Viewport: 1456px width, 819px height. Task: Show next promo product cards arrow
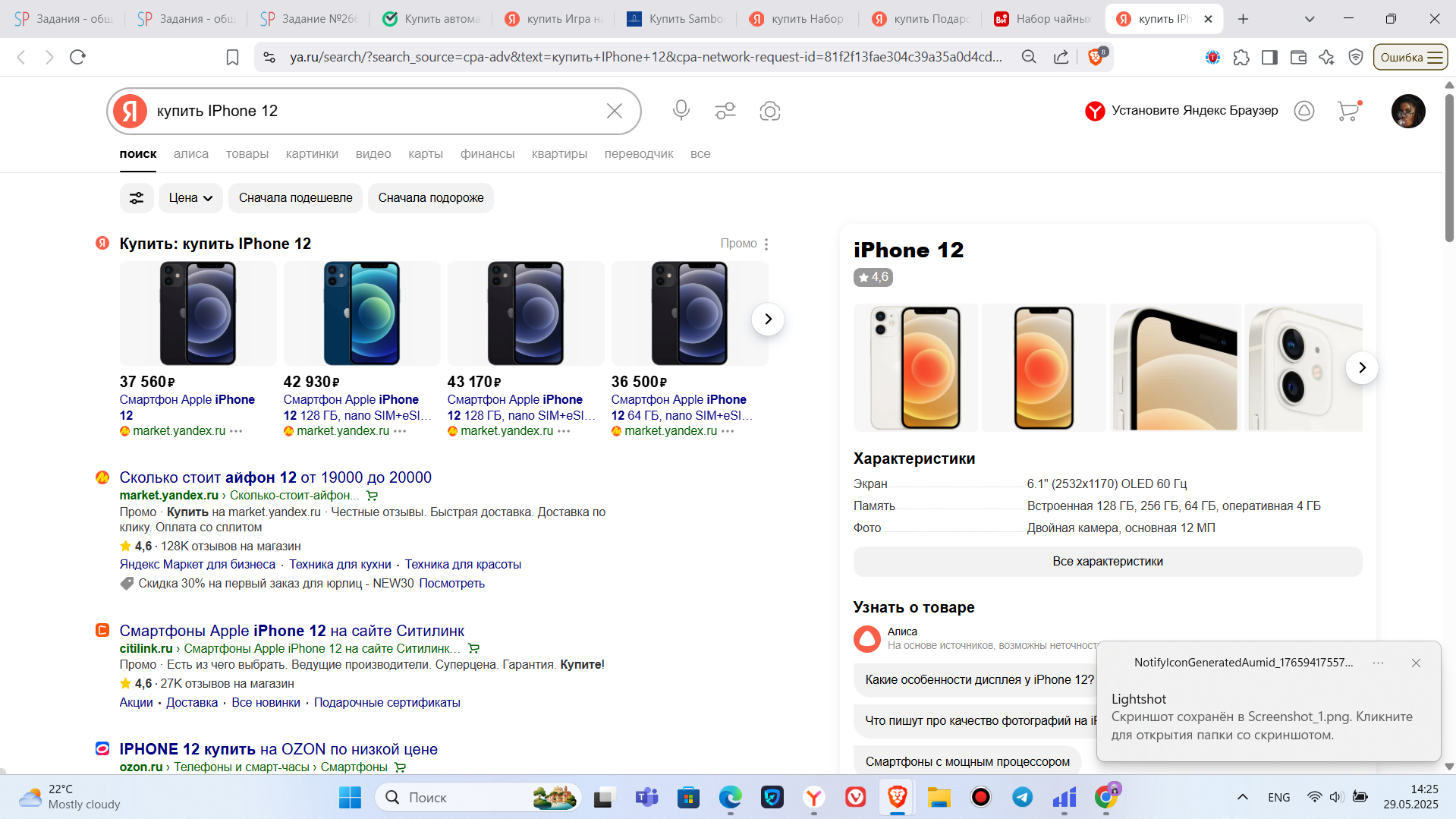tap(768, 319)
